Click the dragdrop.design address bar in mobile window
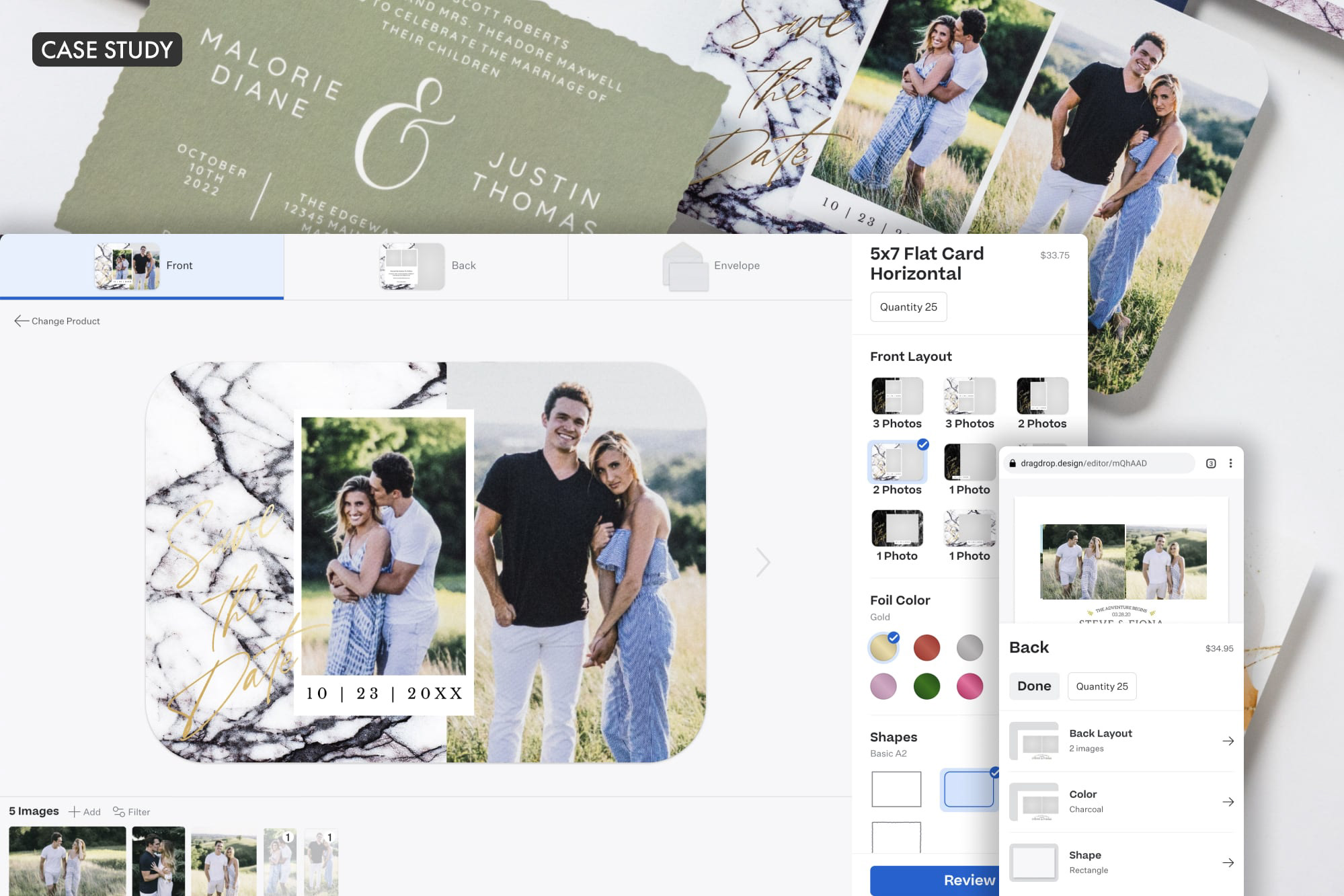 tap(1099, 463)
